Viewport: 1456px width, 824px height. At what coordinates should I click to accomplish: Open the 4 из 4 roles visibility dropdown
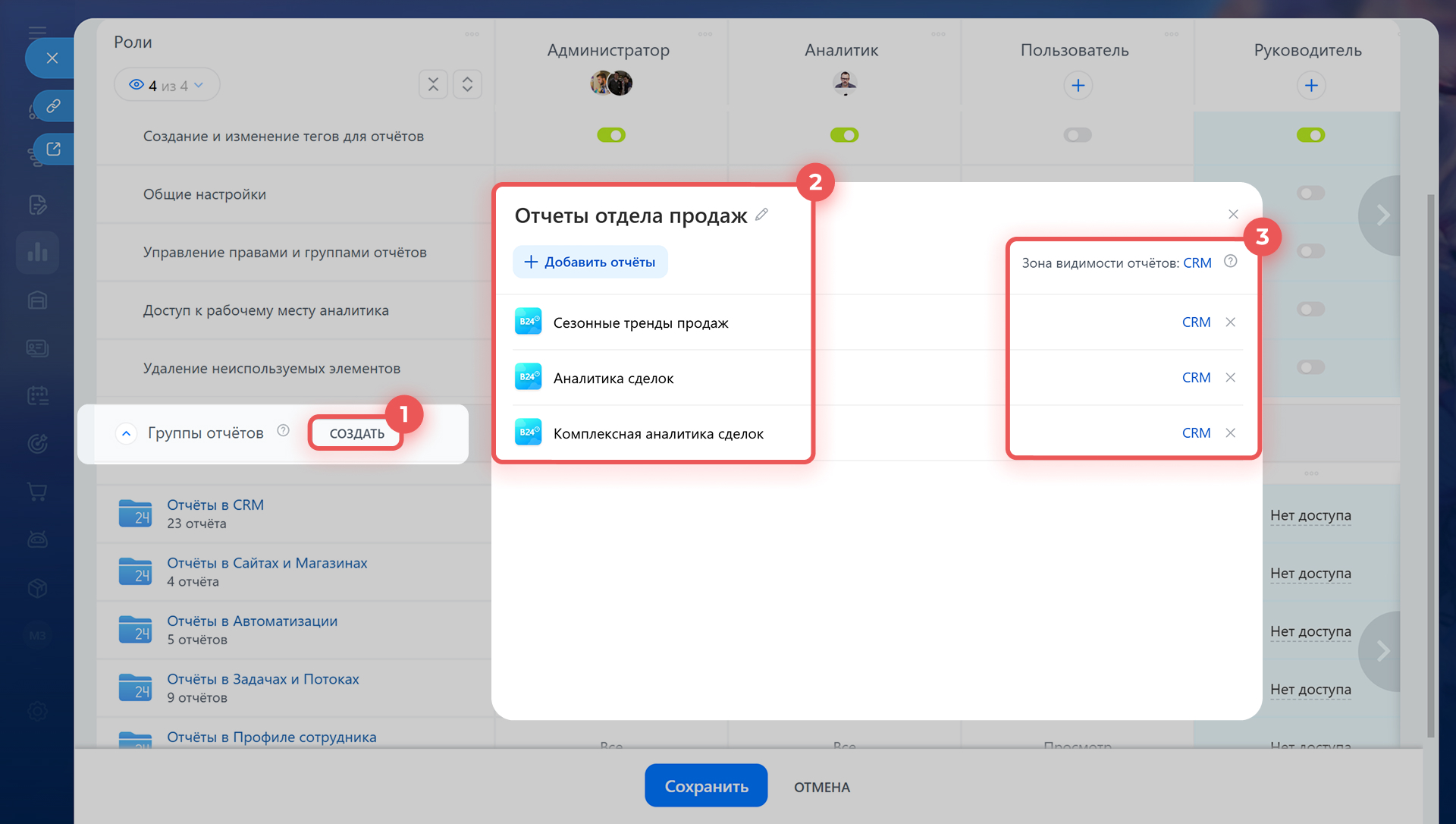pyautogui.click(x=167, y=85)
